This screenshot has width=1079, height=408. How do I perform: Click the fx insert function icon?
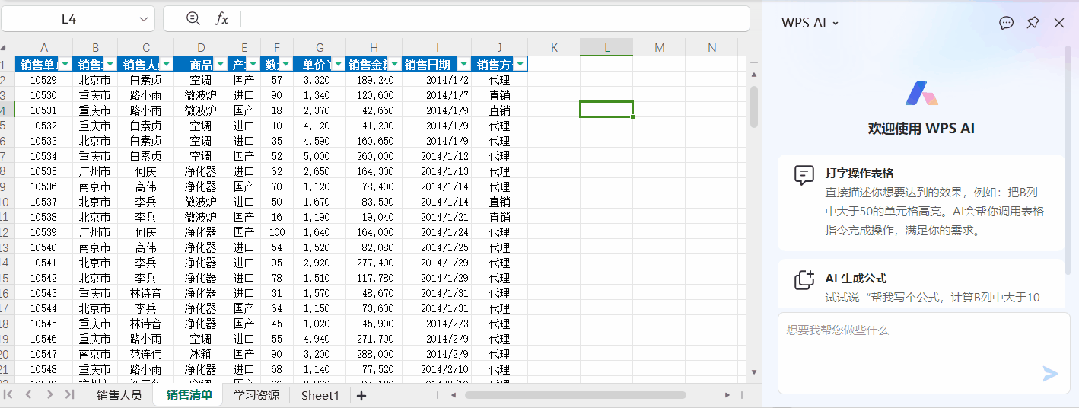222,19
